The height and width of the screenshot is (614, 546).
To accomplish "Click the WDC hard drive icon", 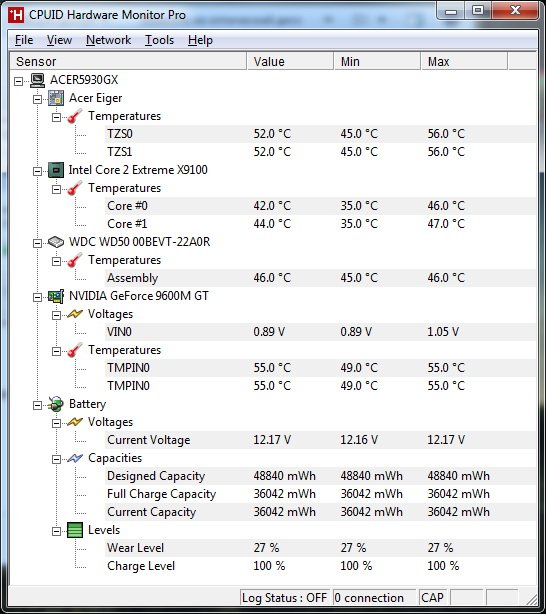I will (56, 242).
